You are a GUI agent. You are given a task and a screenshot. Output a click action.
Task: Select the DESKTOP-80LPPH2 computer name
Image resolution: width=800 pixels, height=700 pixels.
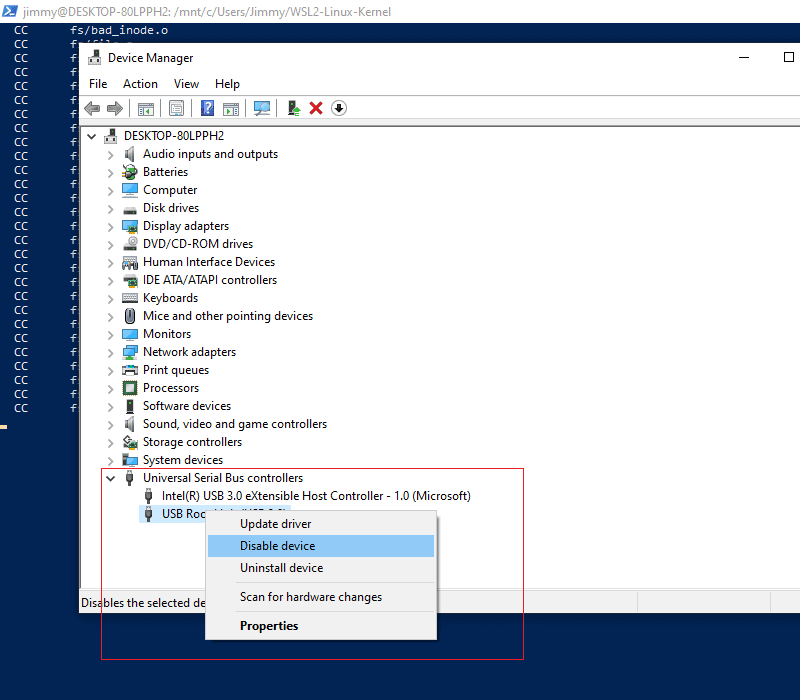click(174, 136)
